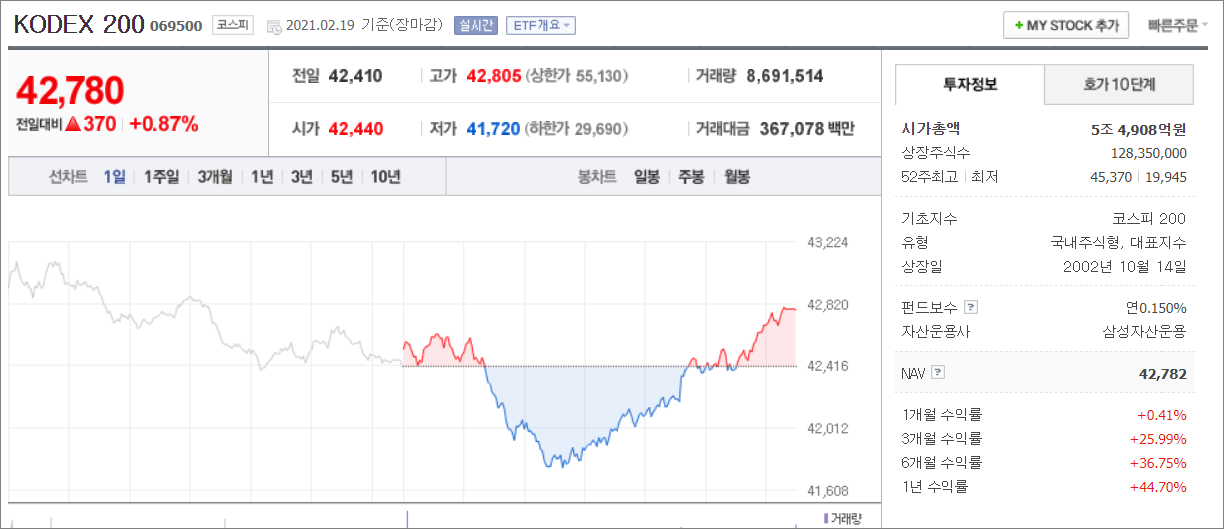Click the 저가 value 41,720

coord(493,128)
